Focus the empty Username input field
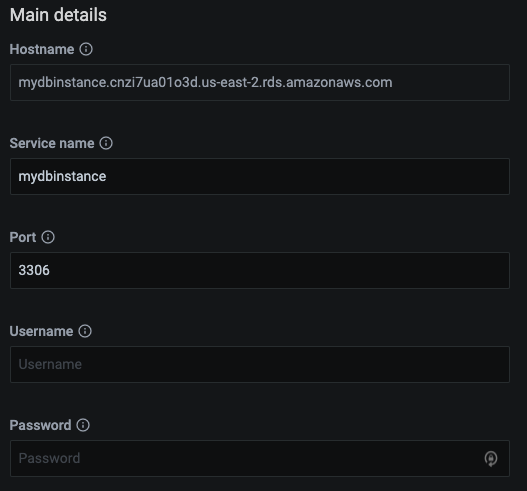This screenshot has height=491, width=527. point(260,364)
